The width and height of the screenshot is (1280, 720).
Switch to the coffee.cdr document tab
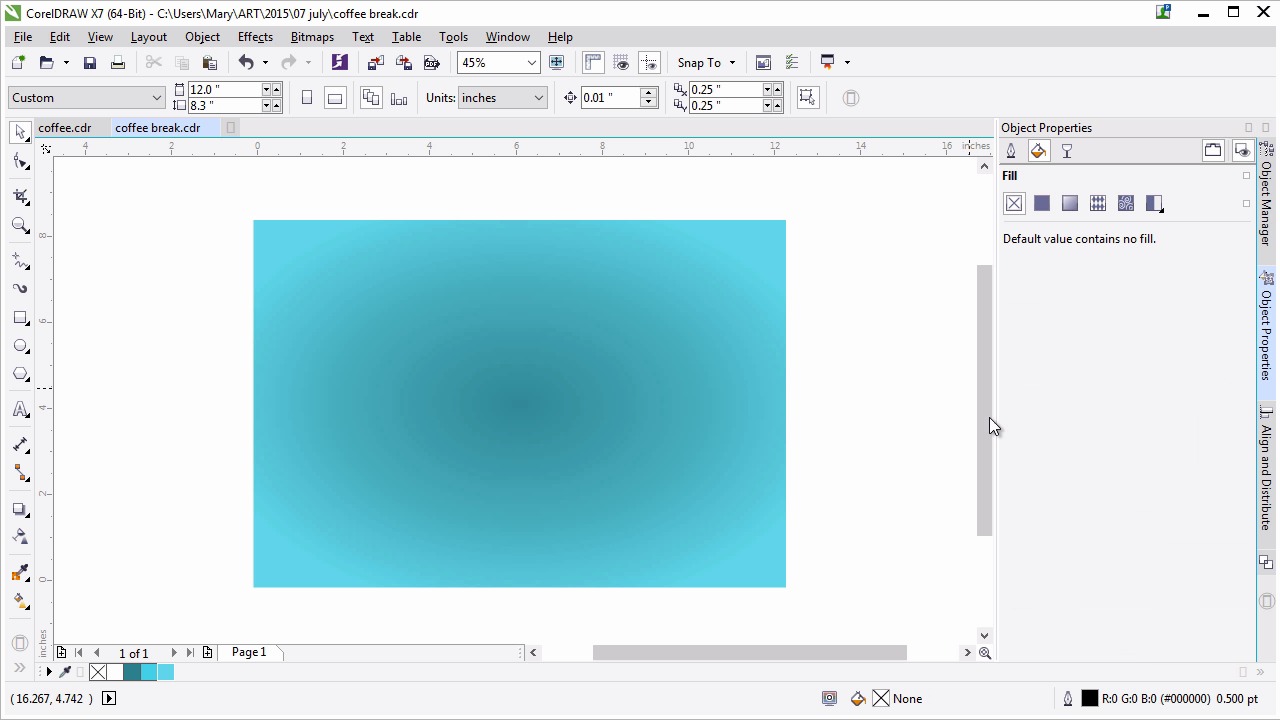point(65,128)
